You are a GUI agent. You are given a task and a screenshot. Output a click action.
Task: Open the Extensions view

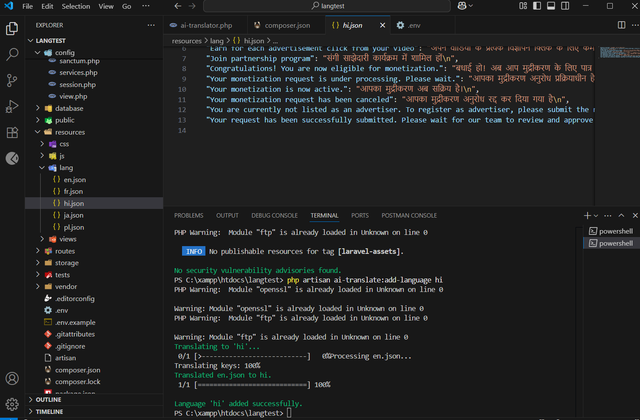pyautogui.click(x=12, y=131)
